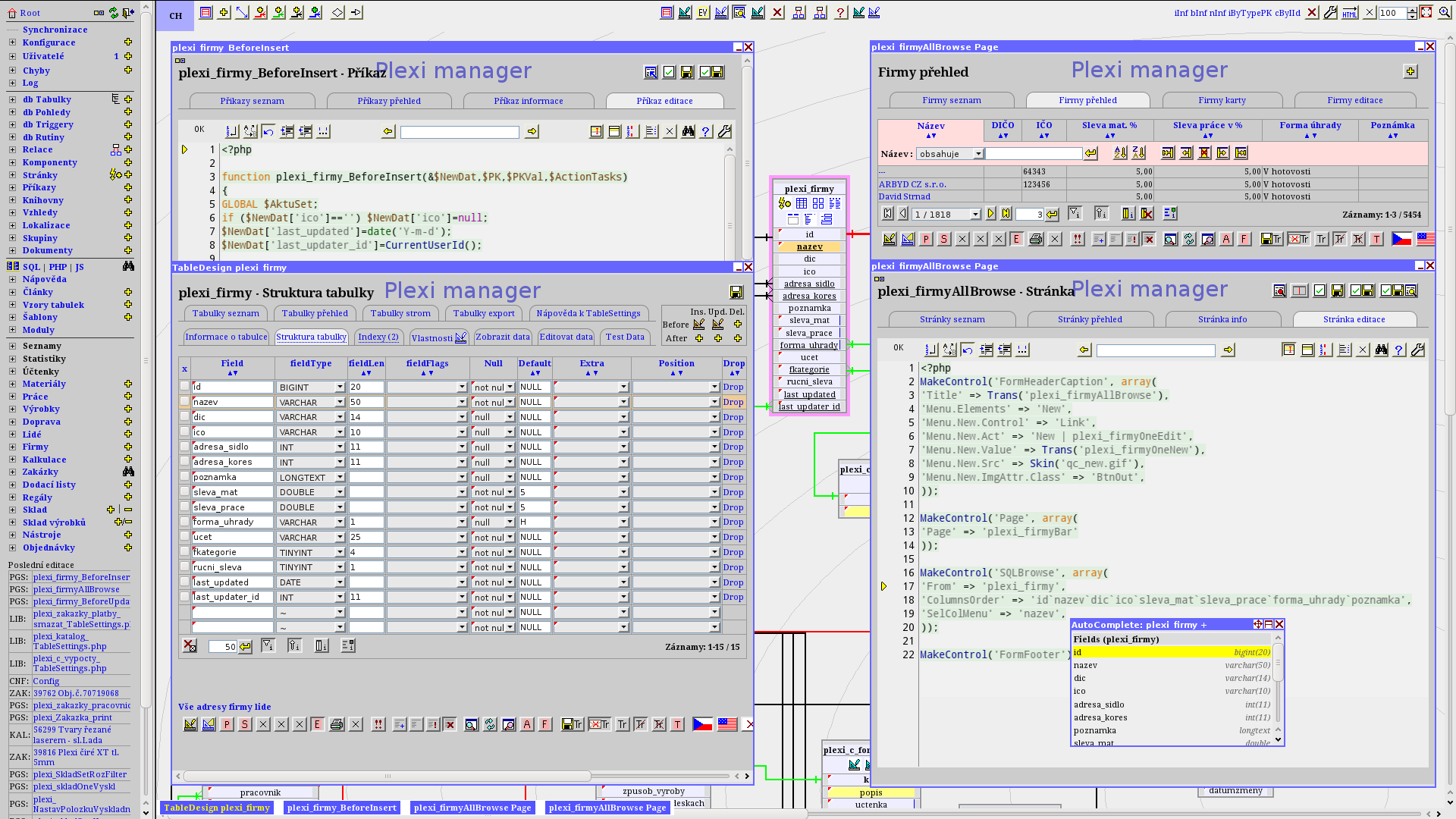Sort A to Z in Firmy přehled filter
The image size is (1456, 819).
[x=1120, y=153]
